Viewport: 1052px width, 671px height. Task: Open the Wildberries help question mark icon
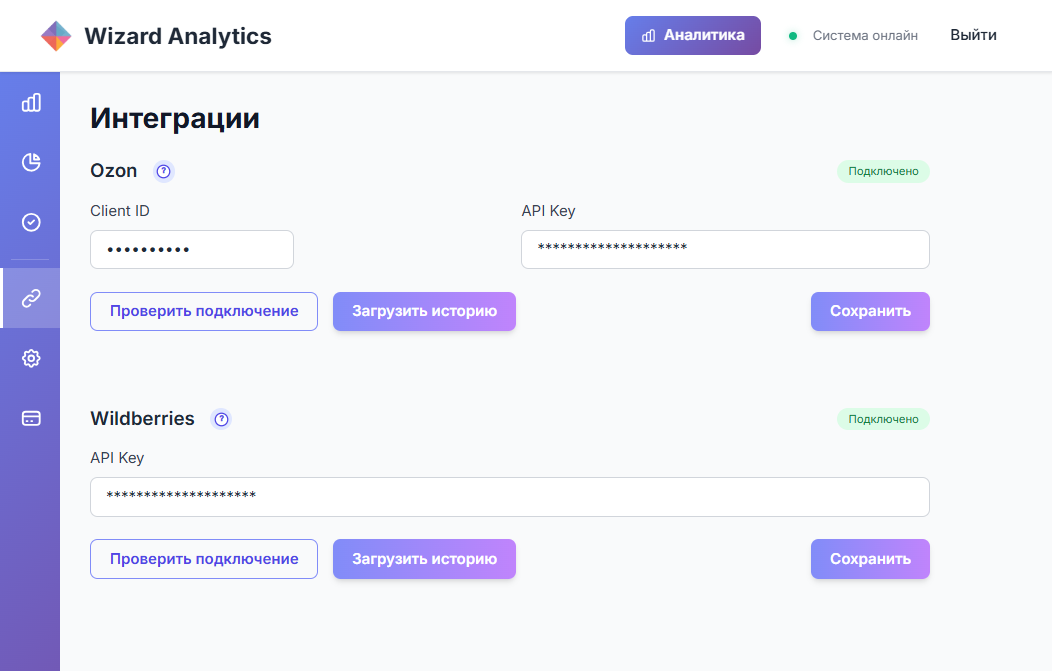tap(221, 419)
